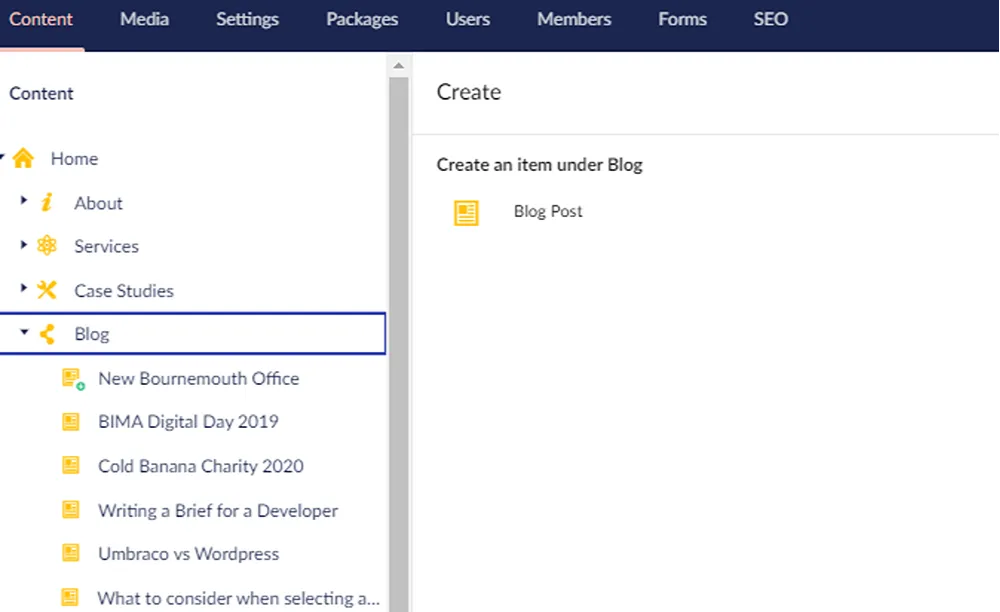Open Cold Banana Charity 2020 post

click(x=201, y=466)
